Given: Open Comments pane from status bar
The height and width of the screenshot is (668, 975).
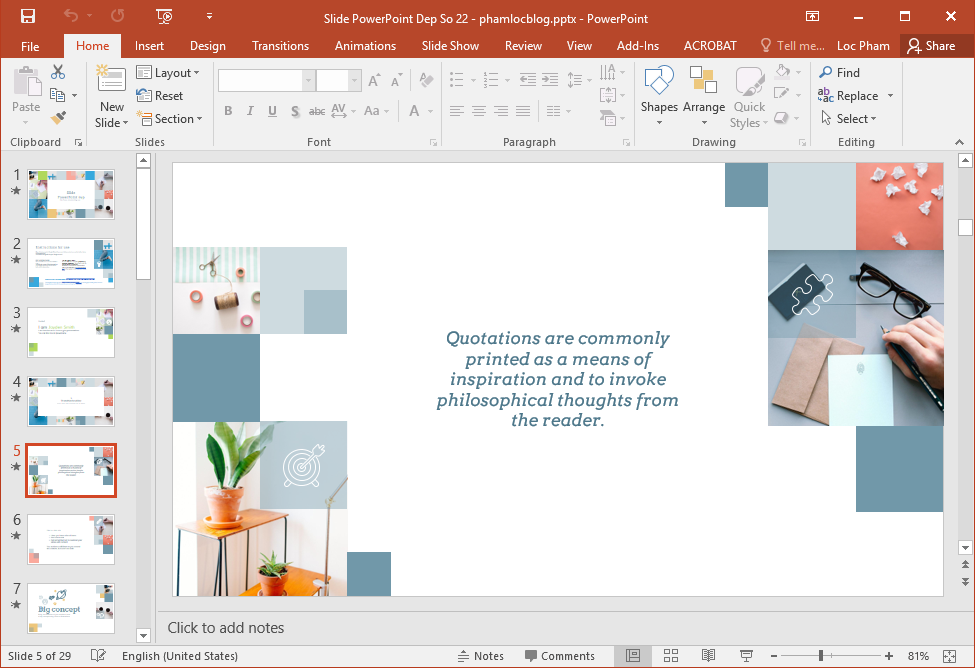Looking at the screenshot, I should [560, 656].
